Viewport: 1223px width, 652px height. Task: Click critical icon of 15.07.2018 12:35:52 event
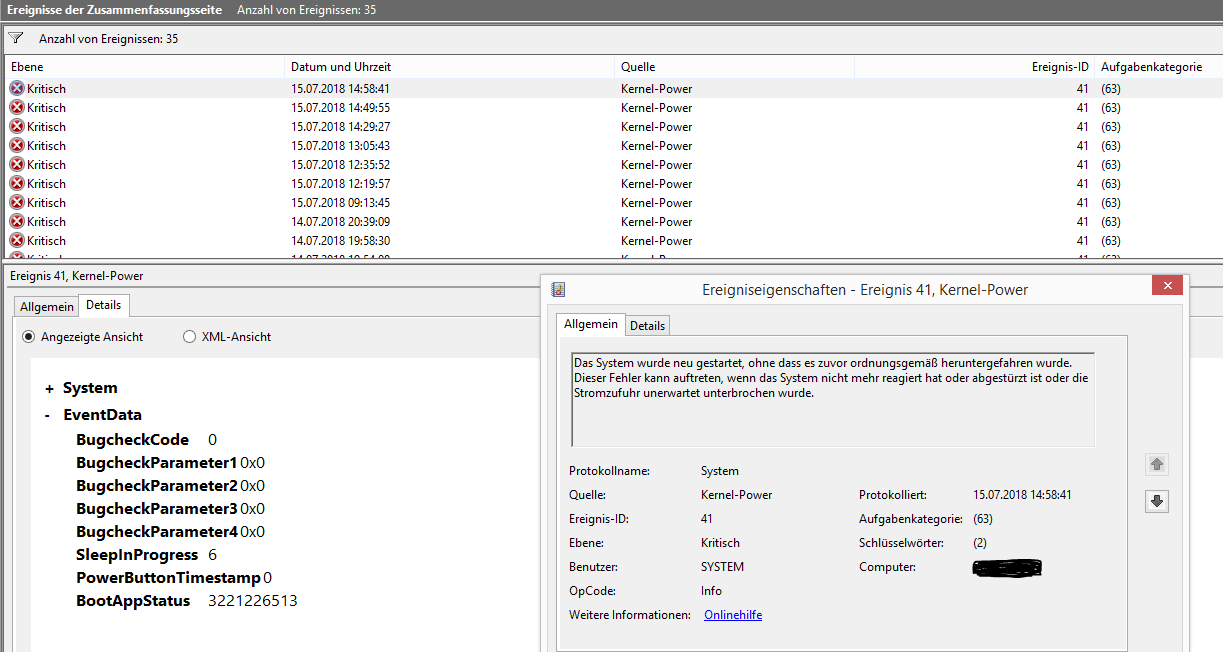17,164
